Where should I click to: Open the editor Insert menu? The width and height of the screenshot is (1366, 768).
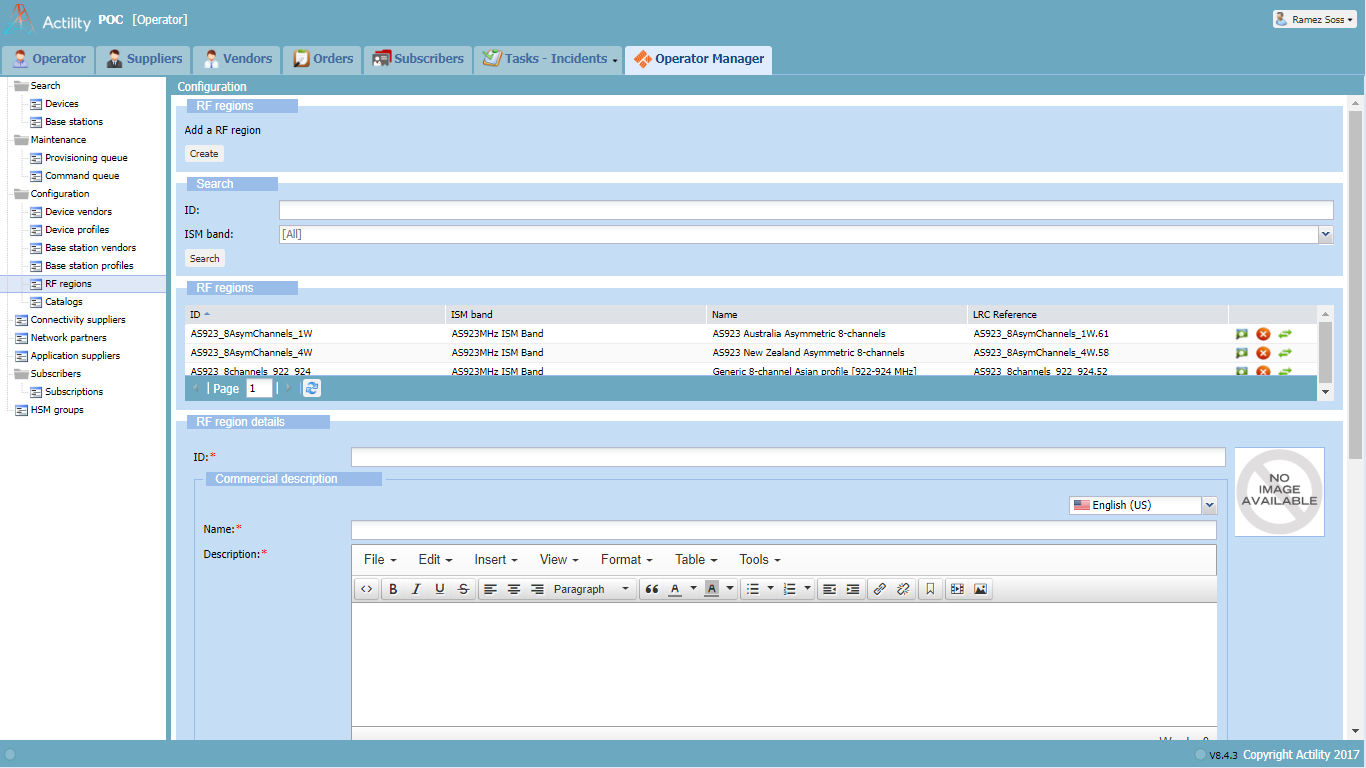(x=496, y=559)
